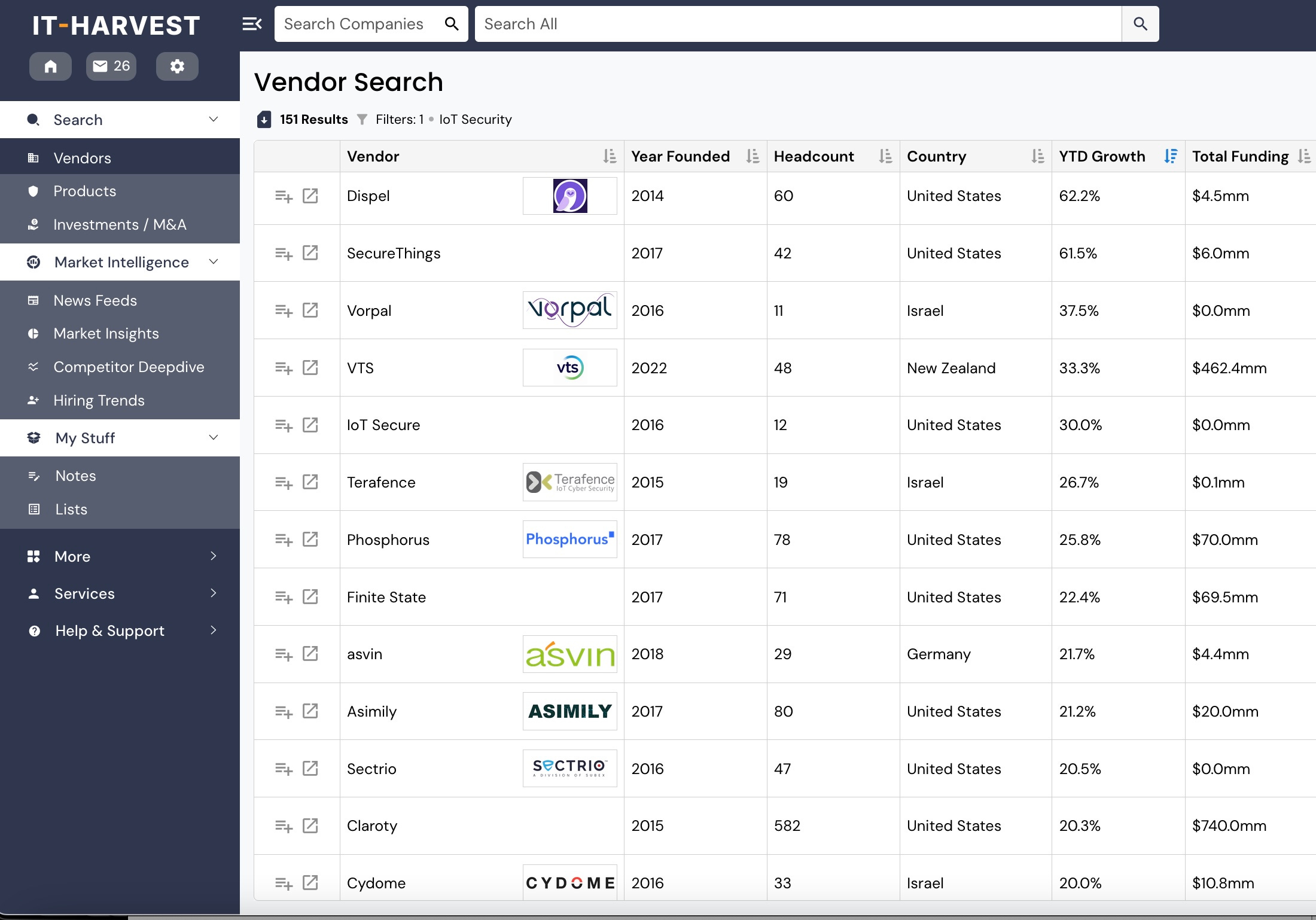This screenshot has height=920, width=1316.
Task: Open Claroty external link icon
Action: click(310, 825)
